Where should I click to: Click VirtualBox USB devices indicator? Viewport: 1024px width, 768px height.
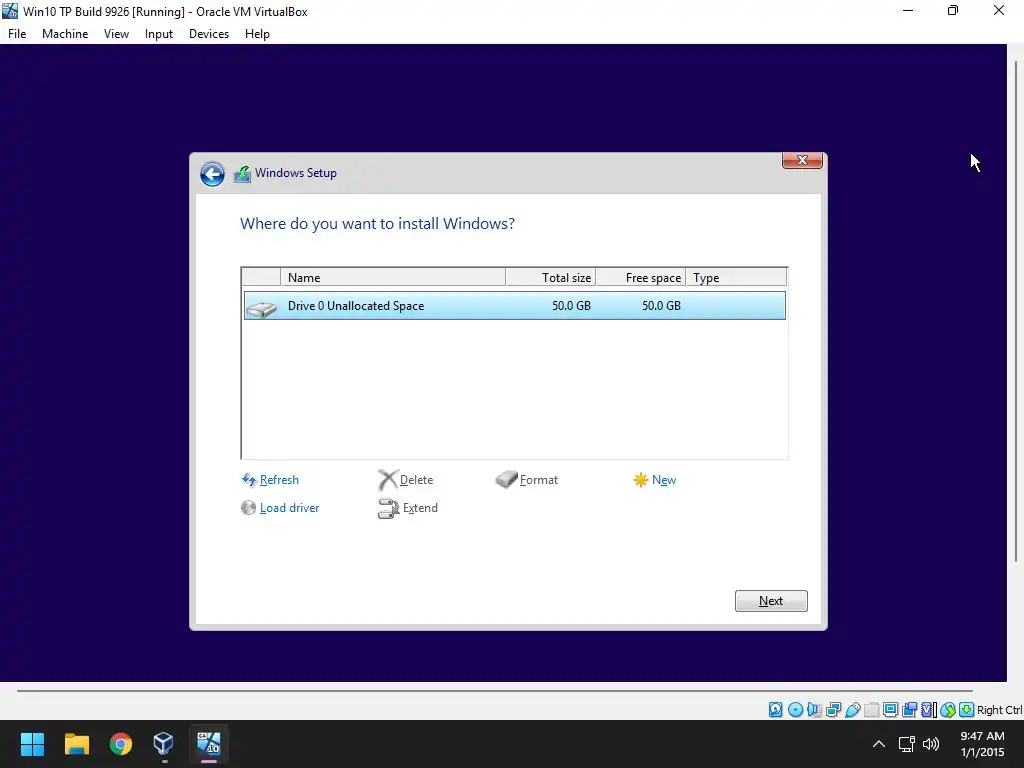pyautogui.click(x=852, y=710)
